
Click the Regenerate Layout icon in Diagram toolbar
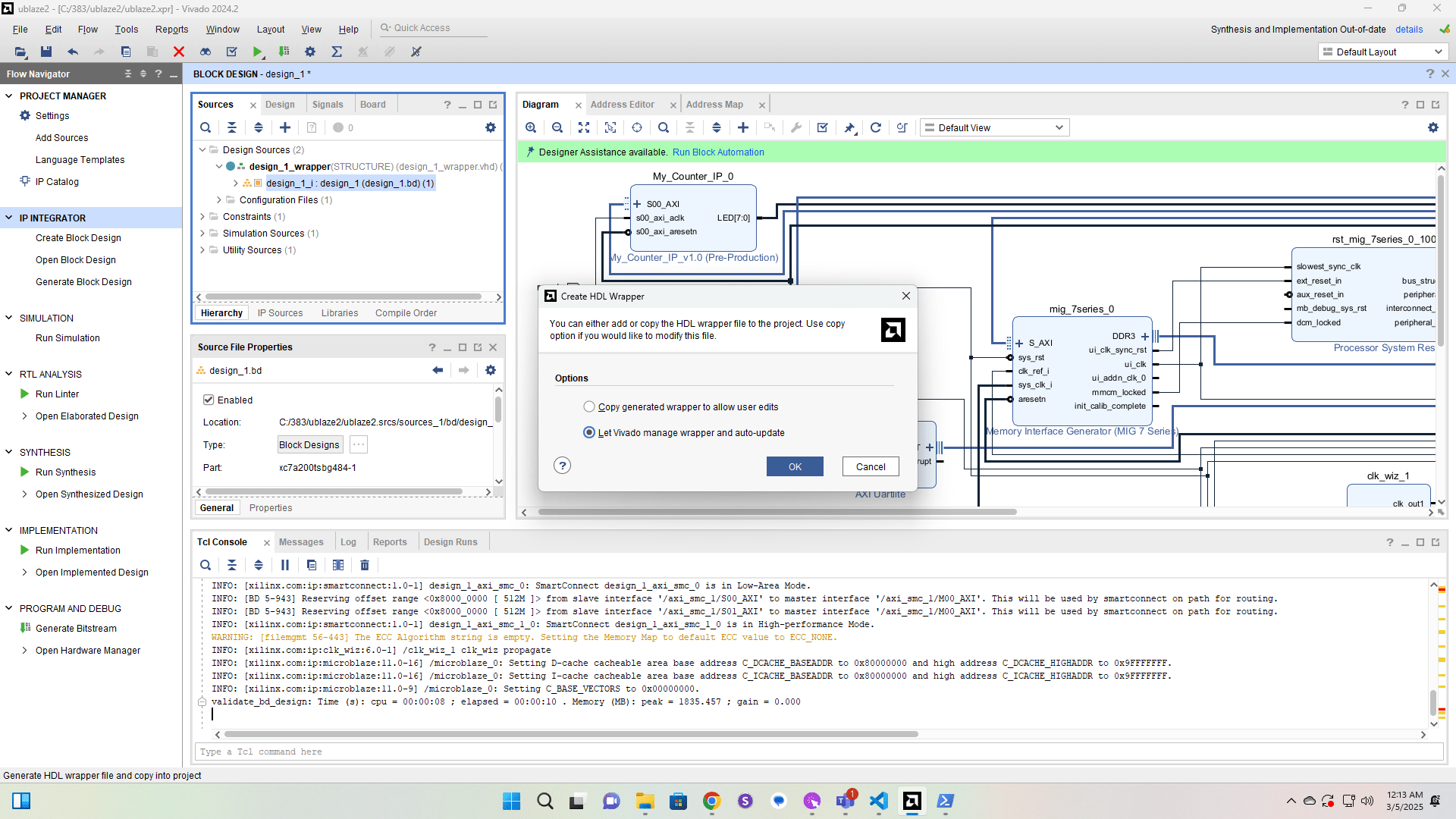coord(875,127)
